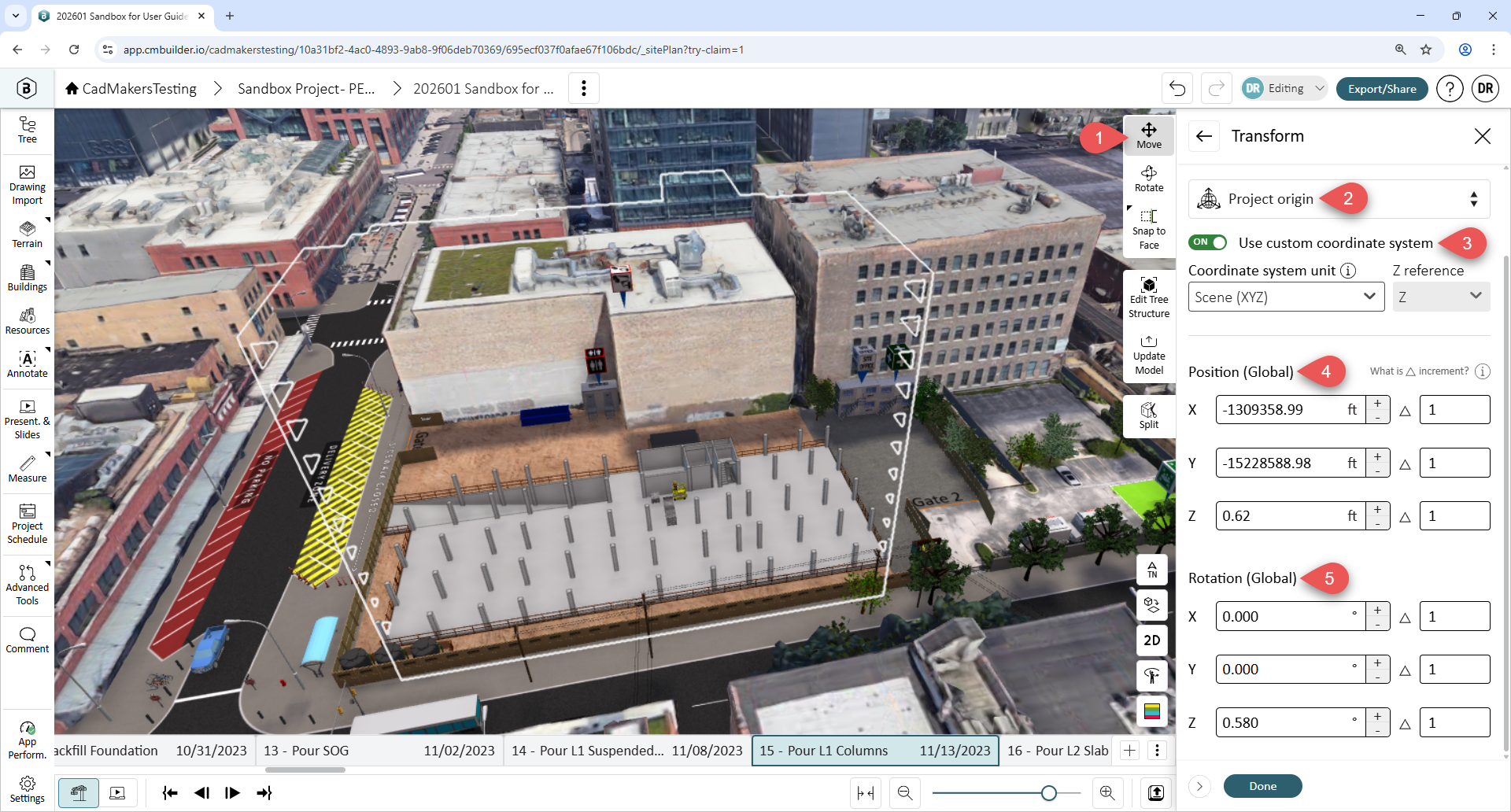
Task: Click the Update Model tool
Action: click(1149, 355)
